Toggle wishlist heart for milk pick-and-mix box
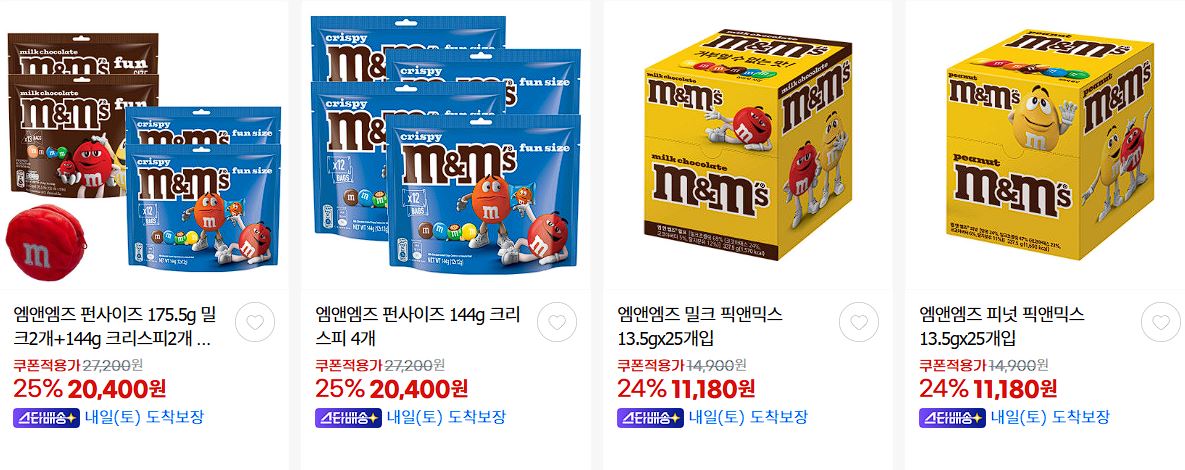Viewport: 1185px width, 470px height. tap(859, 323)
